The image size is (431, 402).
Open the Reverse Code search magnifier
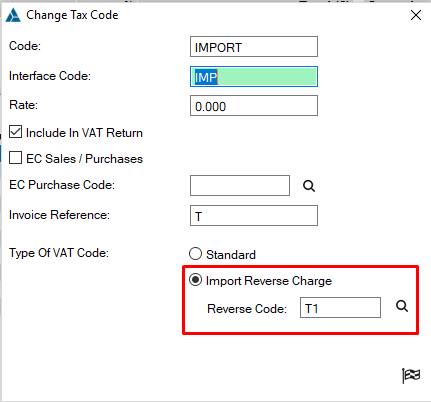click(402, 306)
